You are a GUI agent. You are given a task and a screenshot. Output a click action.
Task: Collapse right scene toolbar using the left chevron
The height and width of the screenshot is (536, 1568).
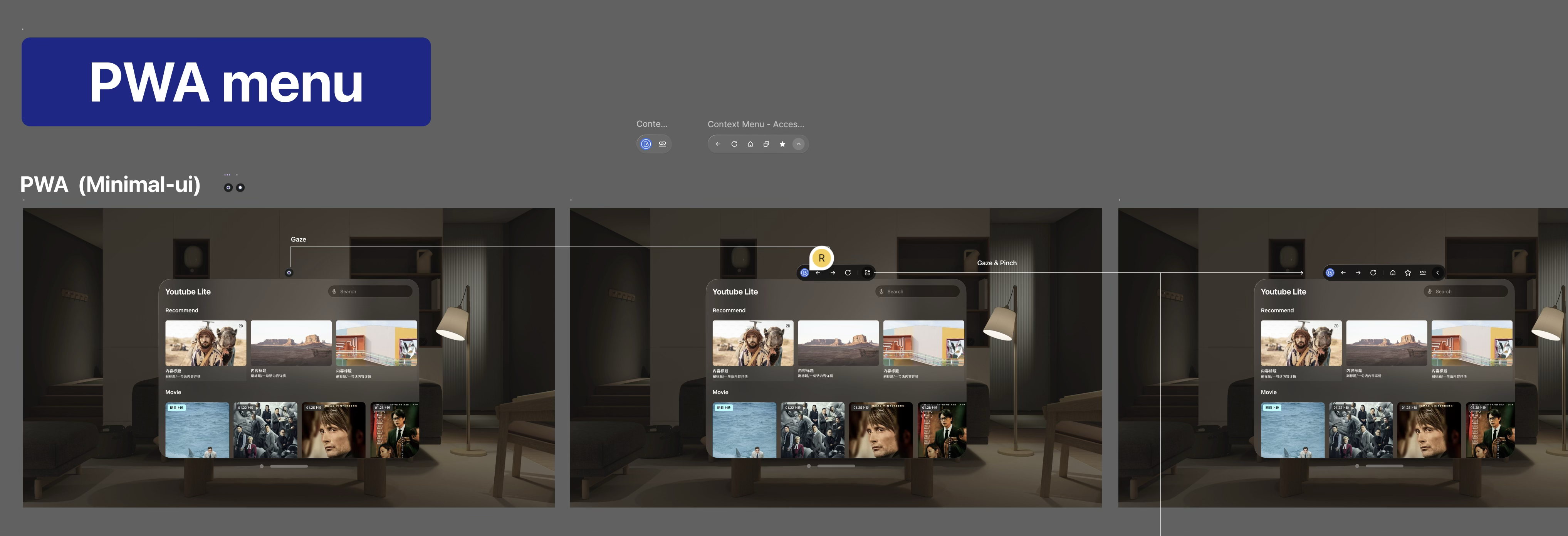pyautogui.click(x=1438, y=273)
